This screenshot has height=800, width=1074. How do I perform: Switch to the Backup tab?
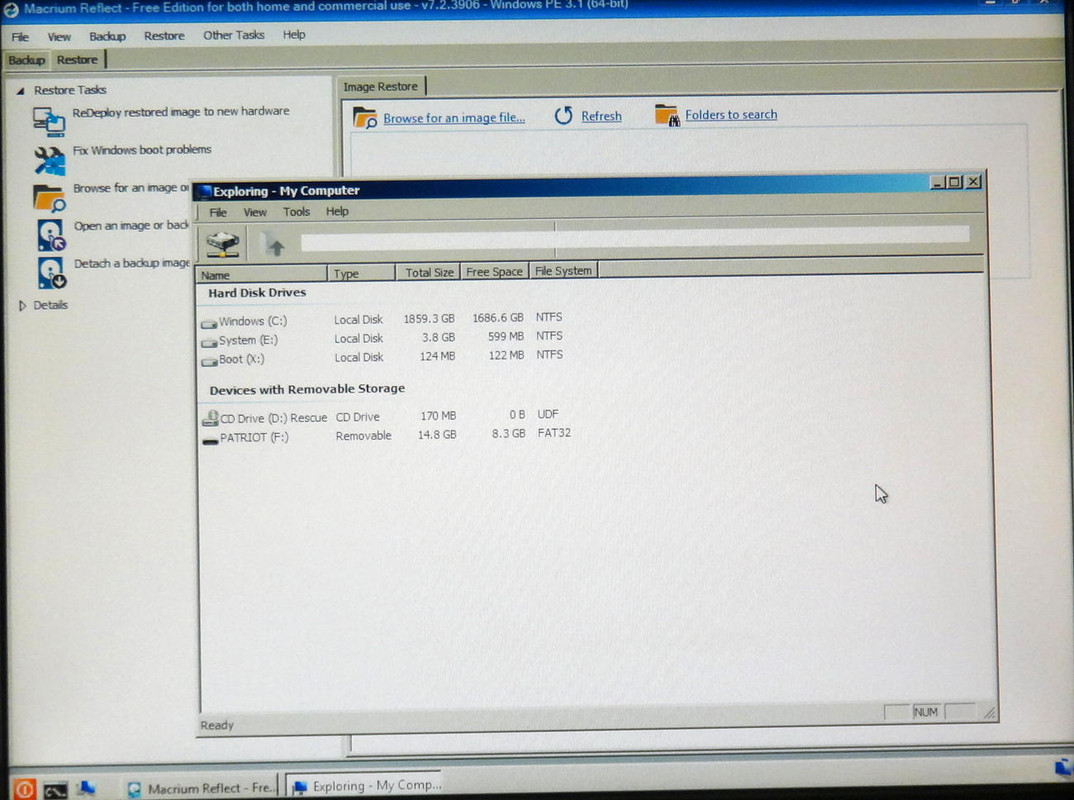26,60
